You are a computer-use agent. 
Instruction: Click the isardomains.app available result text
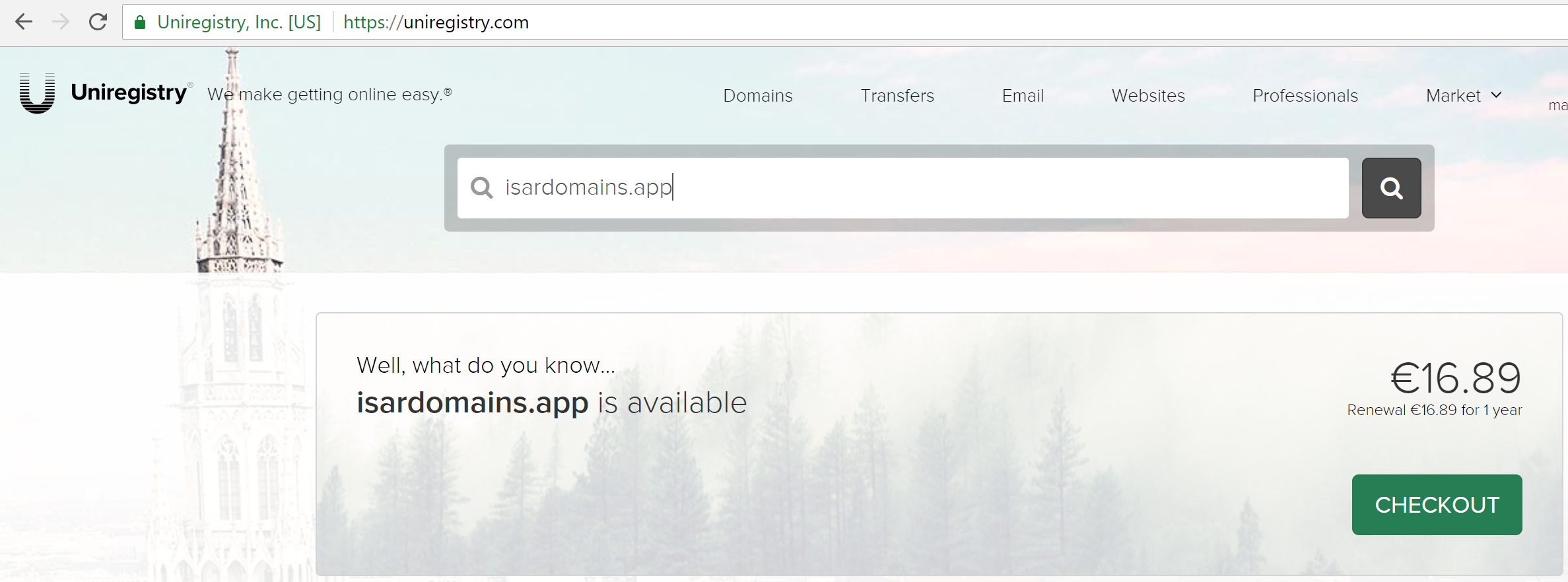[551, 403]
